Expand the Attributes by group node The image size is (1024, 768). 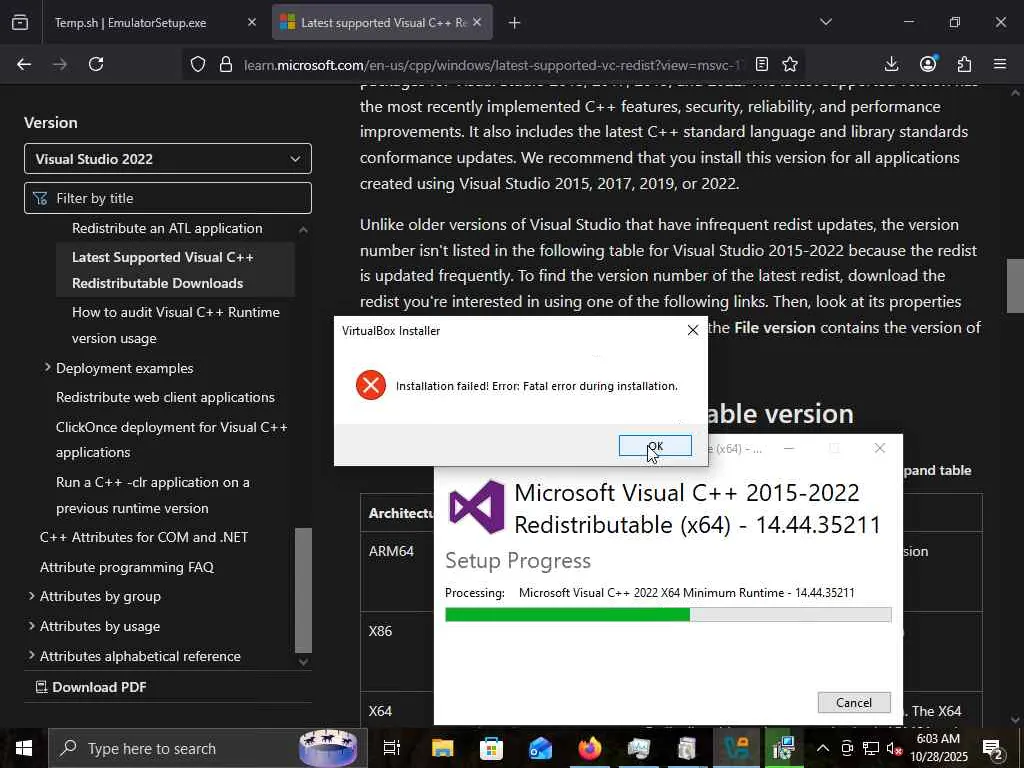[31, 596]
